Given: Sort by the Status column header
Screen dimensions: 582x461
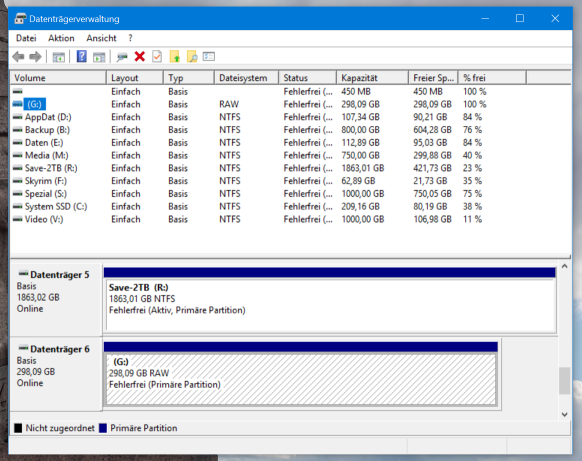Looking at the screenshot, I should (308, 78).
